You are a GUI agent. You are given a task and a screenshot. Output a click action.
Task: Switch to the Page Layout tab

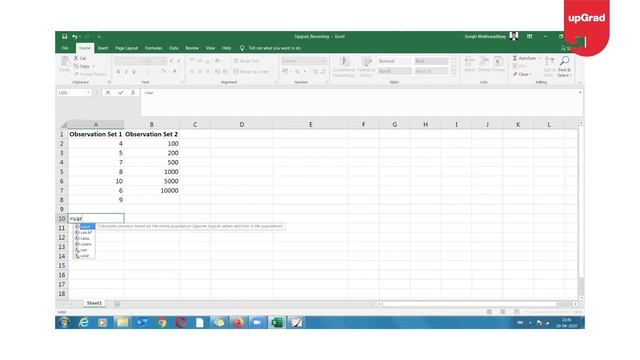pos(127,48)
